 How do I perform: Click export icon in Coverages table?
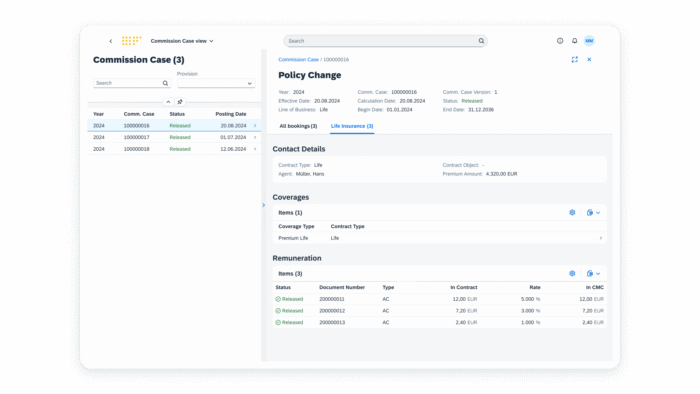590,213
